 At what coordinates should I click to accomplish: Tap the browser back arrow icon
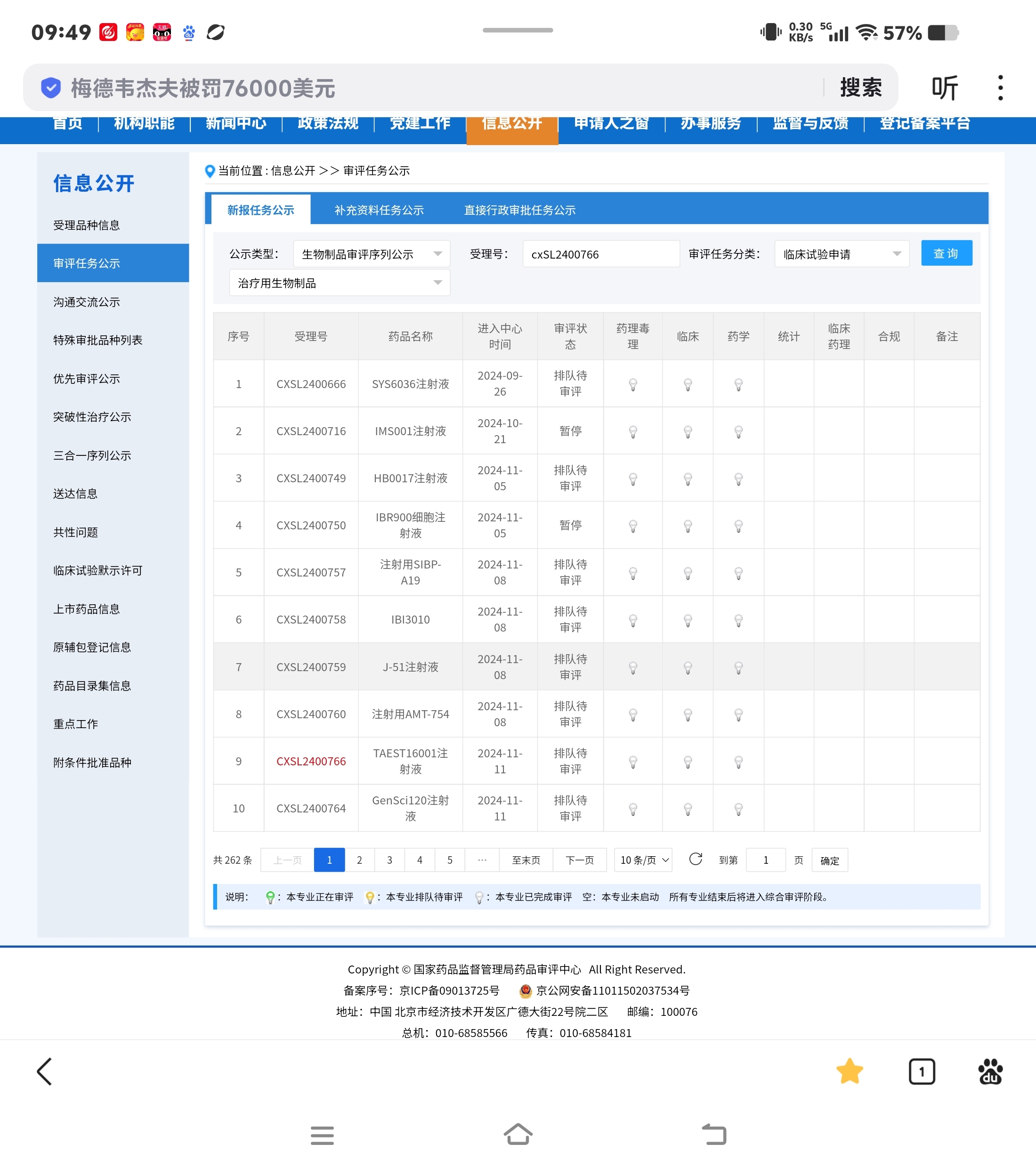click(x=45, y=1071)
